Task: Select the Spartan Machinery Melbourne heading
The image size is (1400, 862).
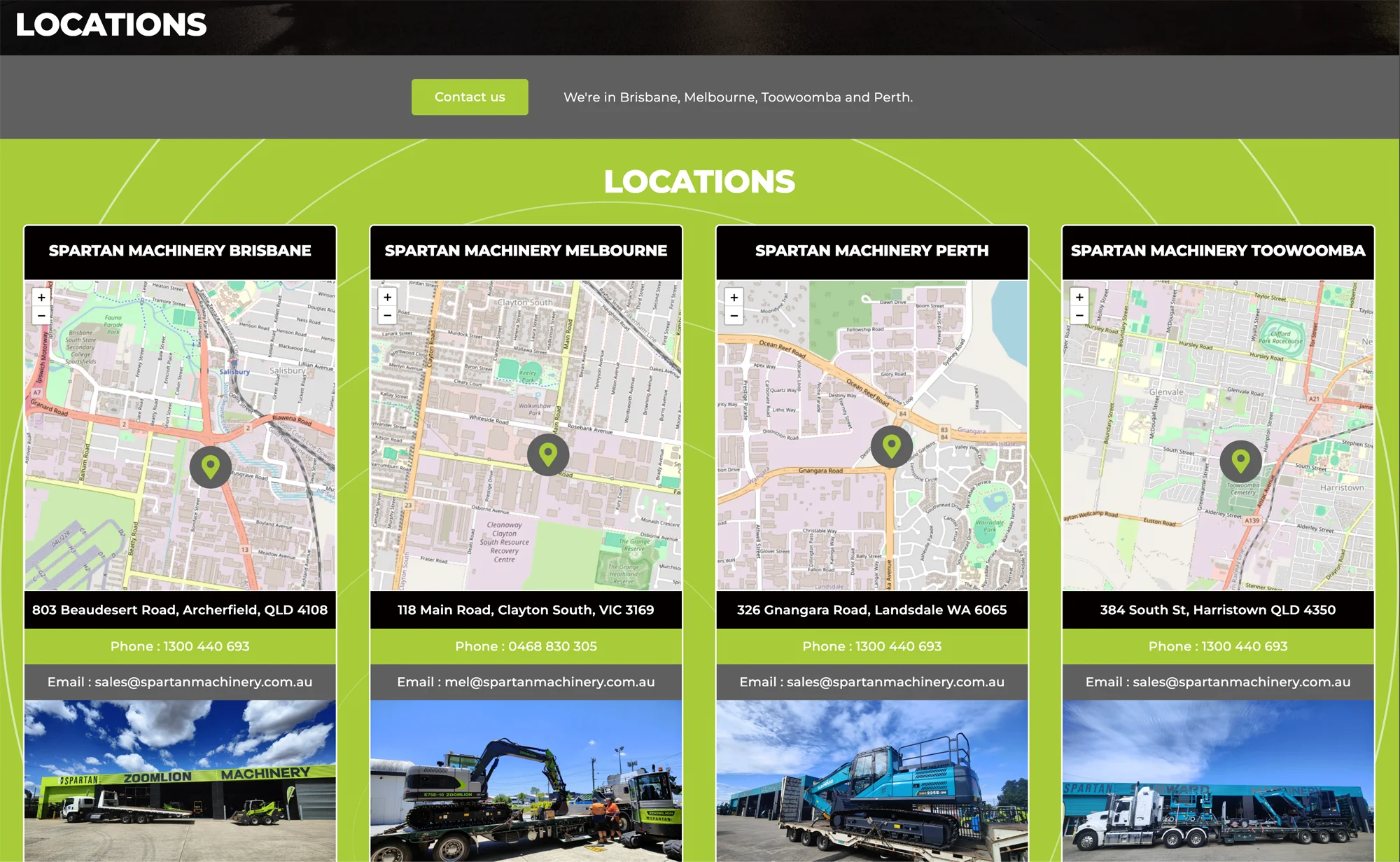Action: 526,251
